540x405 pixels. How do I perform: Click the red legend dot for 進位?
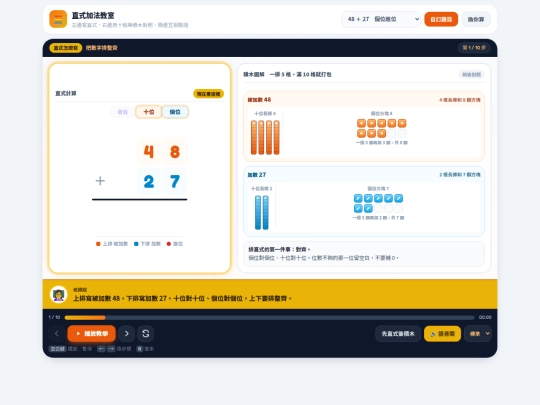[169, 244]
